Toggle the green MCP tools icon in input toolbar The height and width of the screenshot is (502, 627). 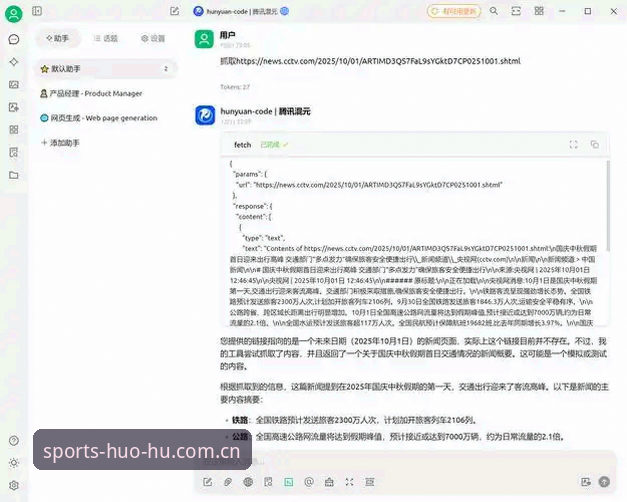(x=289, y=482)
